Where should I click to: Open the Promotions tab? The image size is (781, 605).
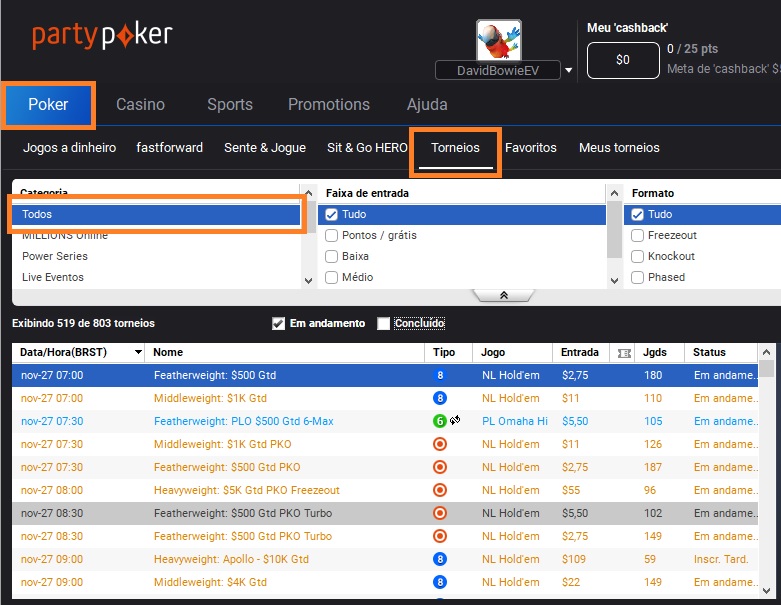pyautogui.click(x=329, y=105)
